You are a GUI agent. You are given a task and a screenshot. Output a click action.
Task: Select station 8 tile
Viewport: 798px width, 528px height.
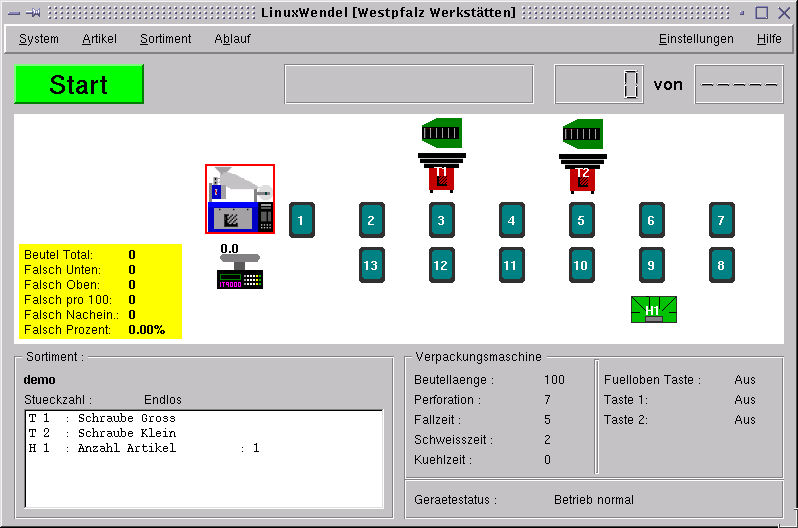coord(722,265)
